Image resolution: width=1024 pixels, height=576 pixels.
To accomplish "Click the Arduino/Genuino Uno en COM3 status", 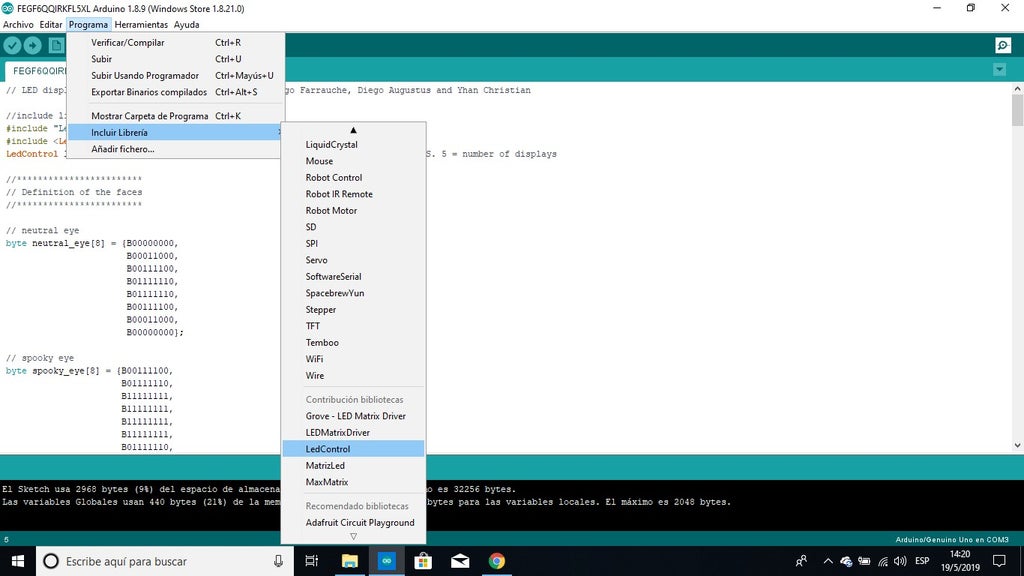I will pyautogui.click(x=952, y=539).
